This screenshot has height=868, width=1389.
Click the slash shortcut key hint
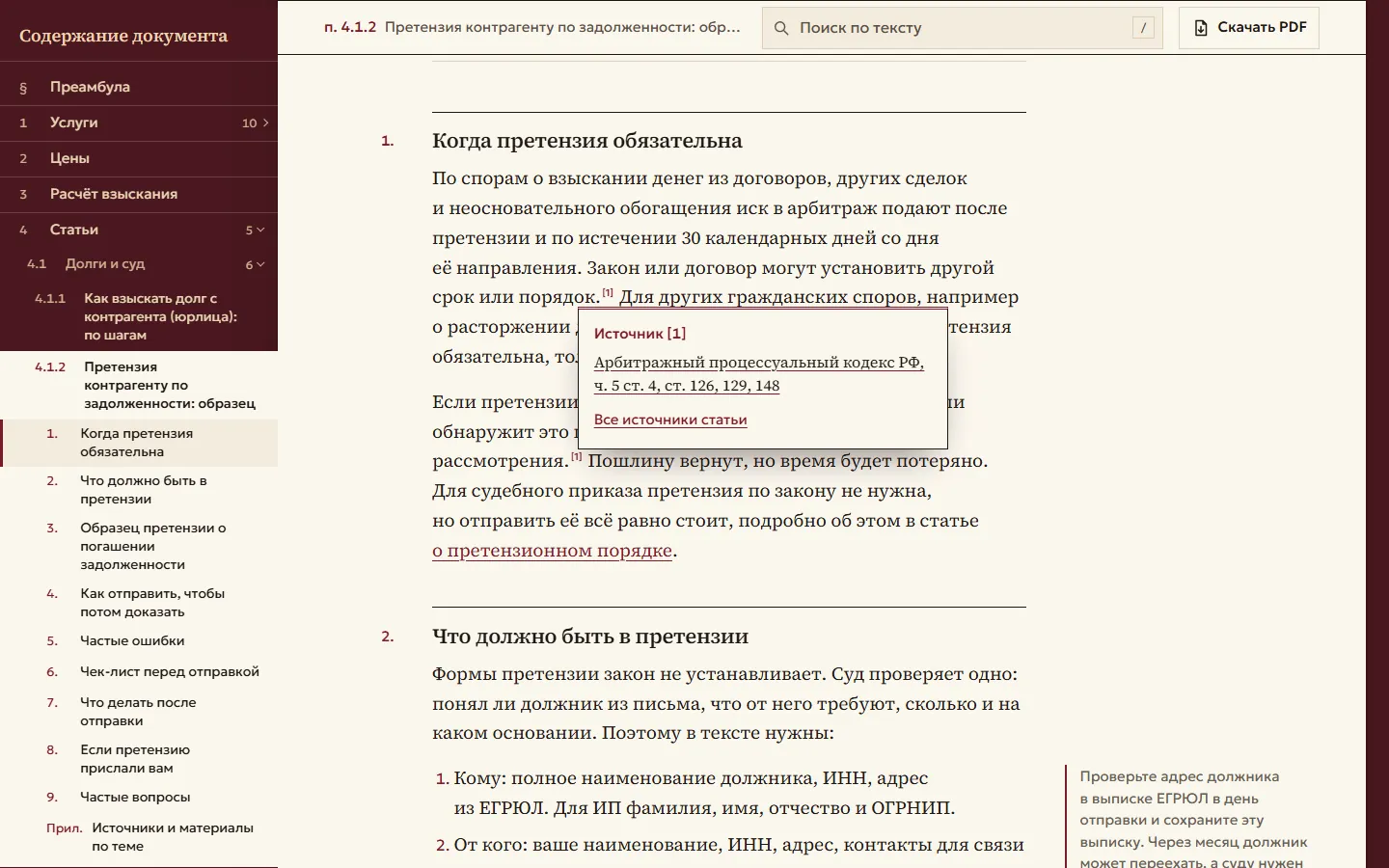[1143, 28]
